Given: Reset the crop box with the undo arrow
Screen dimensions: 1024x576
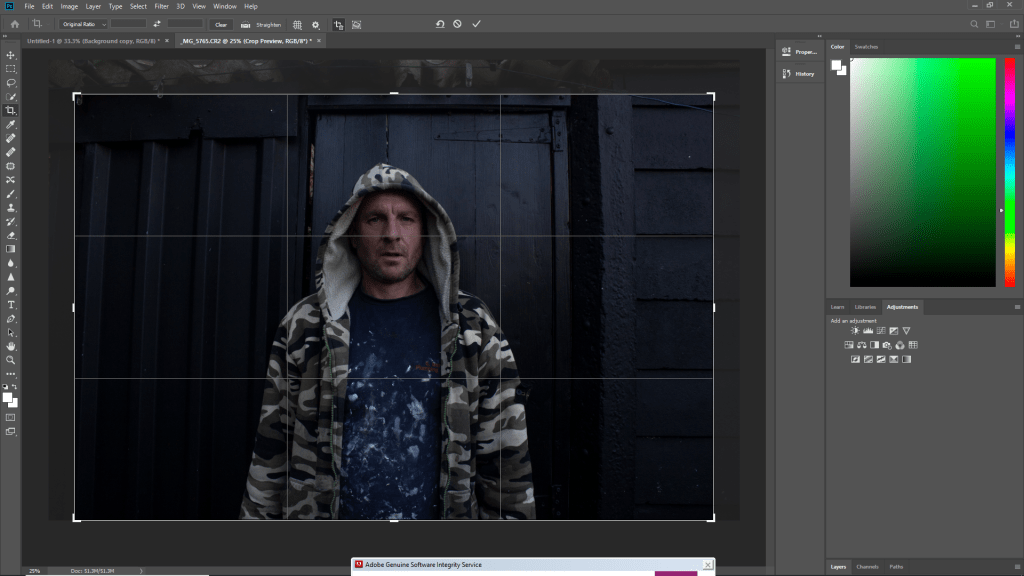Looking at the screenshot, I should [x=439, y=24].
